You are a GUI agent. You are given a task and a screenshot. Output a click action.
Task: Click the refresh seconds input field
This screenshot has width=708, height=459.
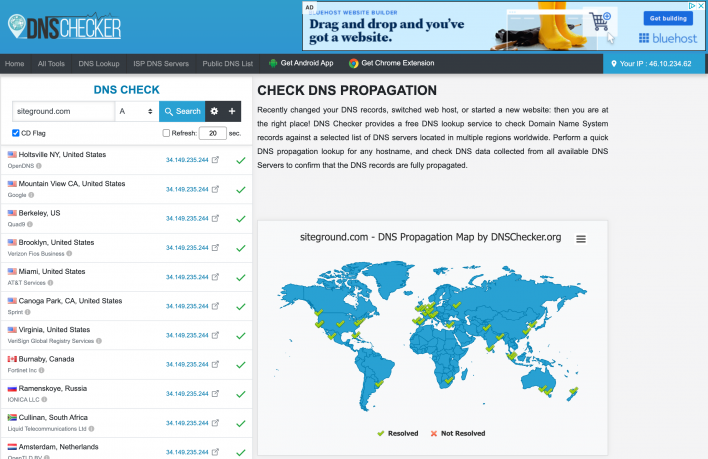pyautogui.click(x=213, y=133)
